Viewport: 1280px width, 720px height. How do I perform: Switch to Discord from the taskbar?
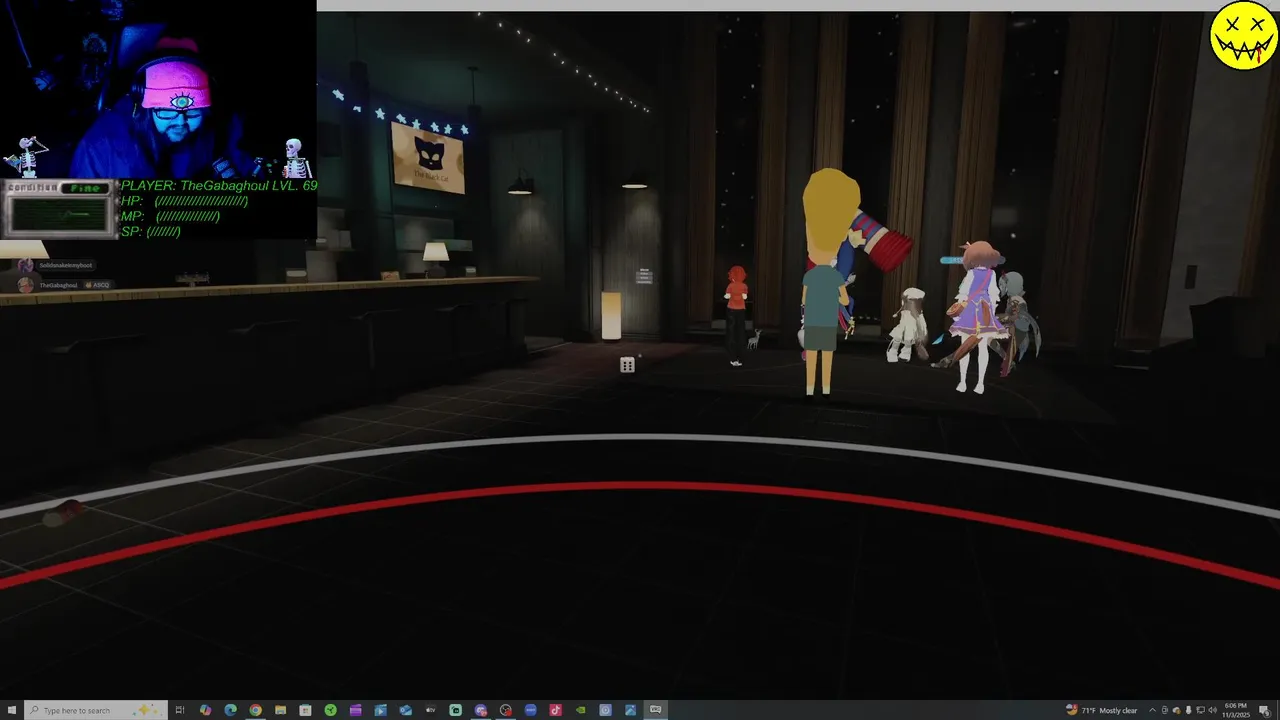coord(481,710)
